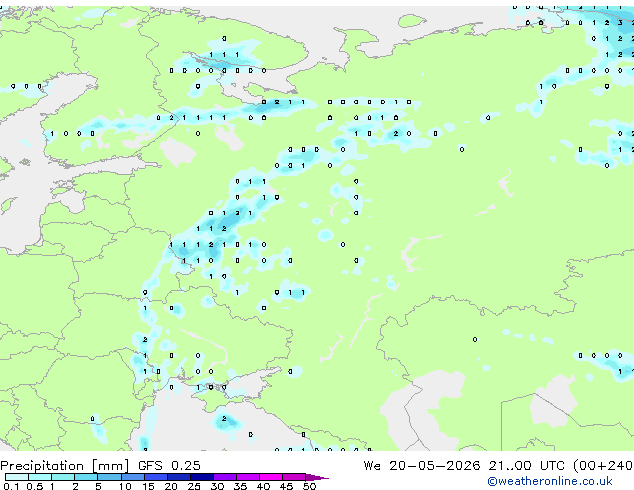Image resolution: width=634 pixels, height=490 pixels.
Task: Click the legend label '10'
Action: 125,486
